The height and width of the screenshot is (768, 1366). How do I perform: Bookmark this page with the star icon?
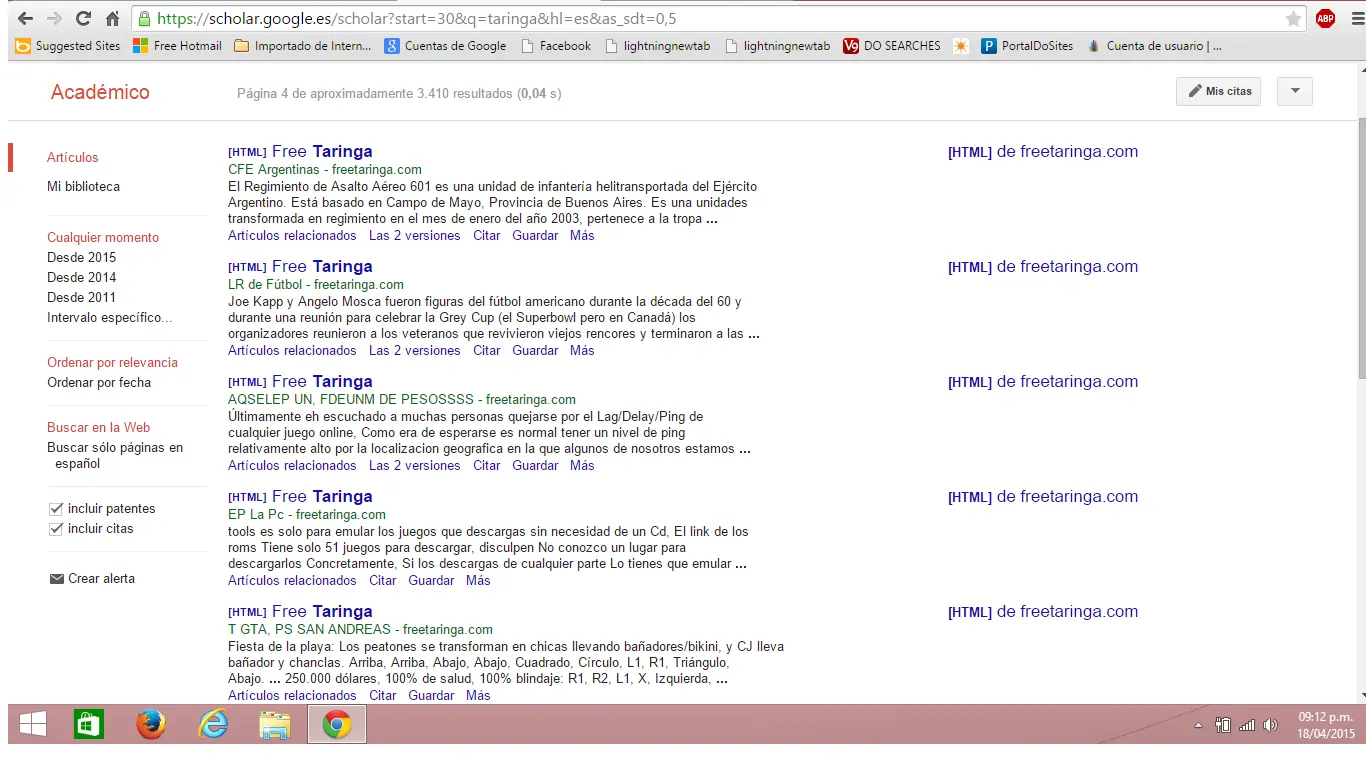click(1293, 19)
